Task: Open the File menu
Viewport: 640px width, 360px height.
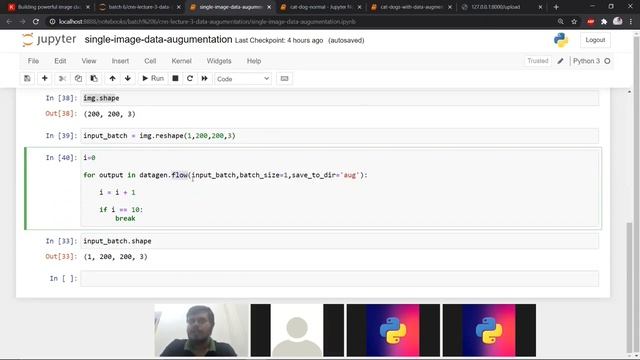Action: coord(33,61)
